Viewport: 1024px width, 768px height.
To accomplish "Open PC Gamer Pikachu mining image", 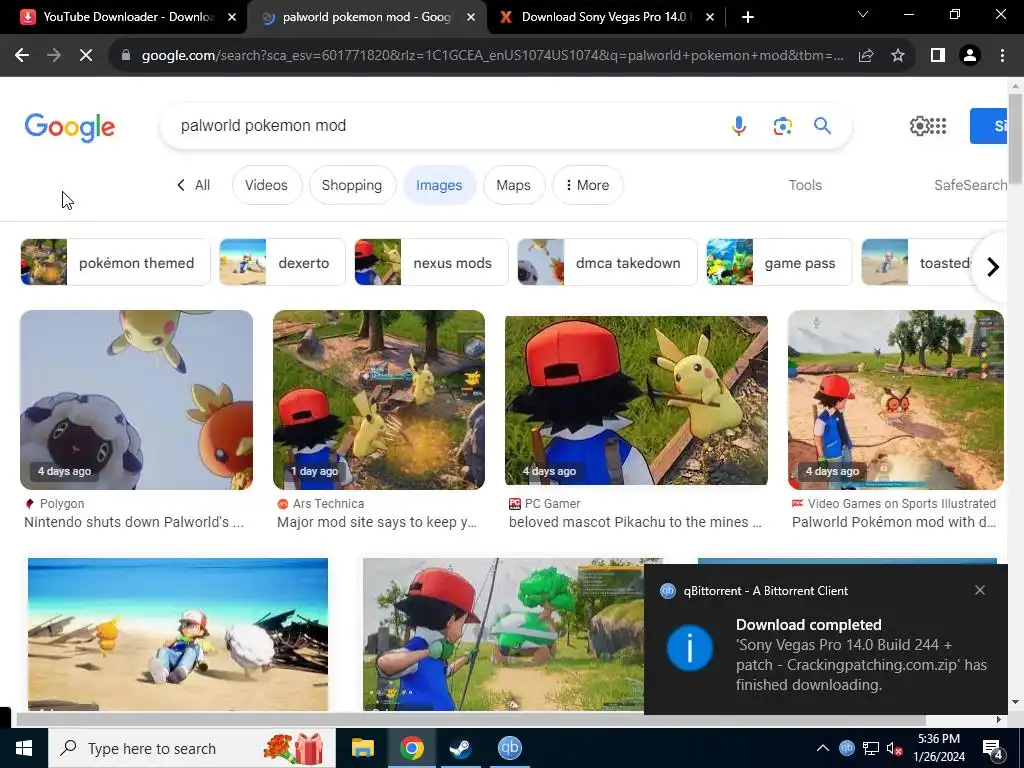I will (x=636, y=400).
